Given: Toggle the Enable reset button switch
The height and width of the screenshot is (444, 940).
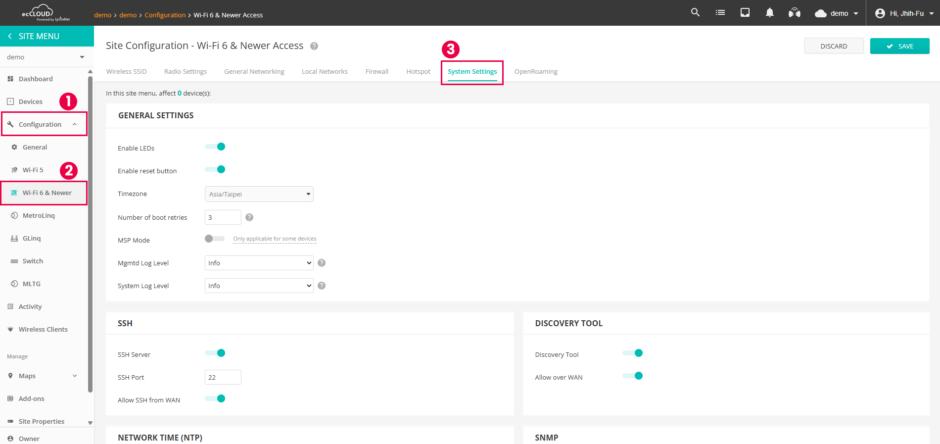Looking at the screenshot, I should click(x=215, y=170).
